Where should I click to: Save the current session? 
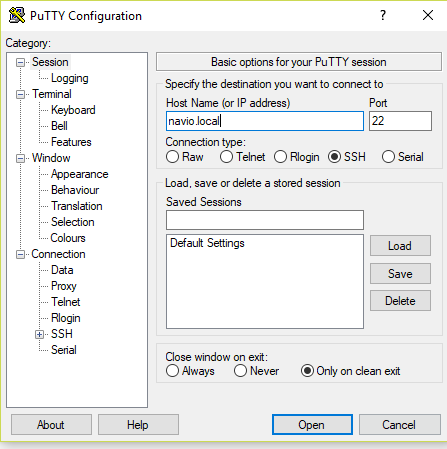400,274
